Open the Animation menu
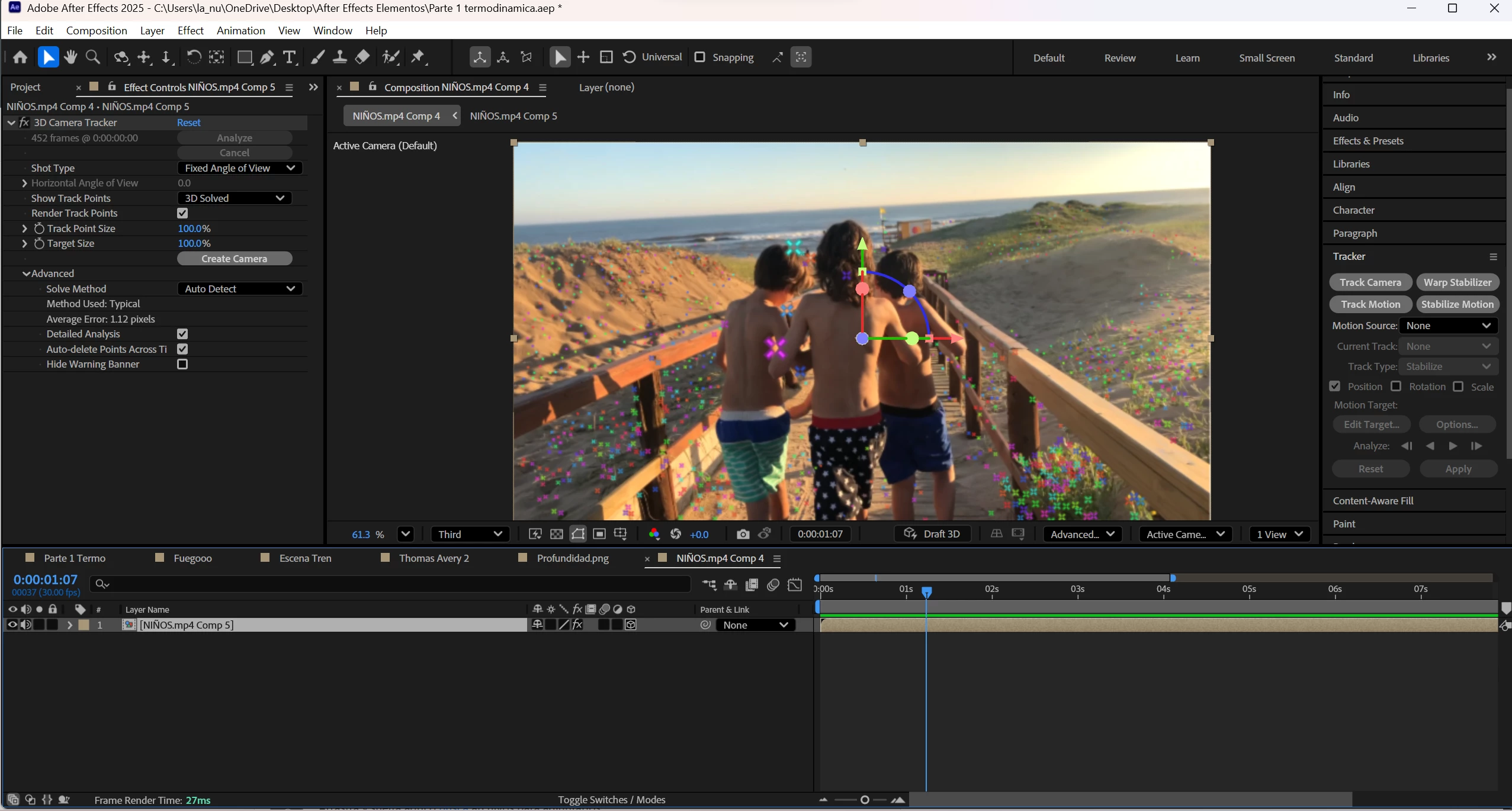This screenshot has width=1512, height=811. click(x=240, y=30)
